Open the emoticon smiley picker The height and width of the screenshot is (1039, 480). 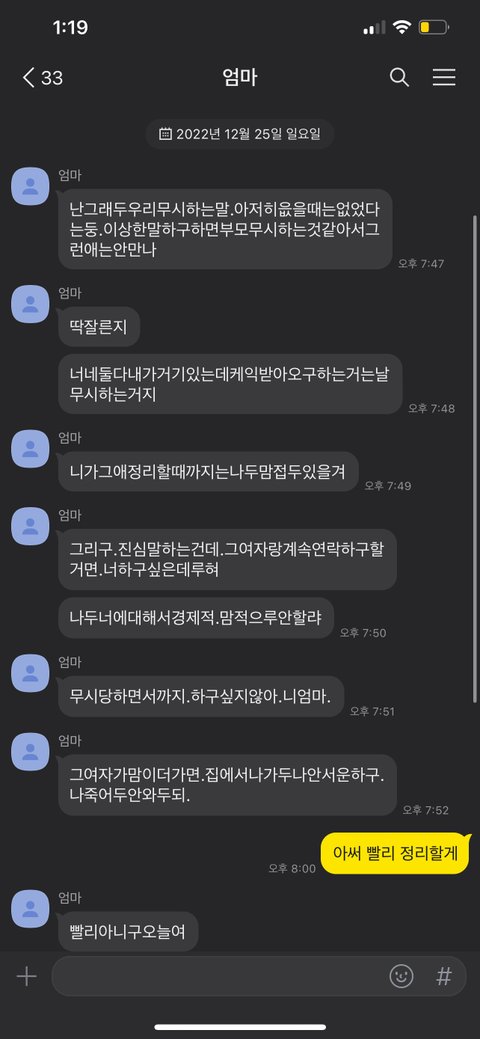(x=401, y=976)
